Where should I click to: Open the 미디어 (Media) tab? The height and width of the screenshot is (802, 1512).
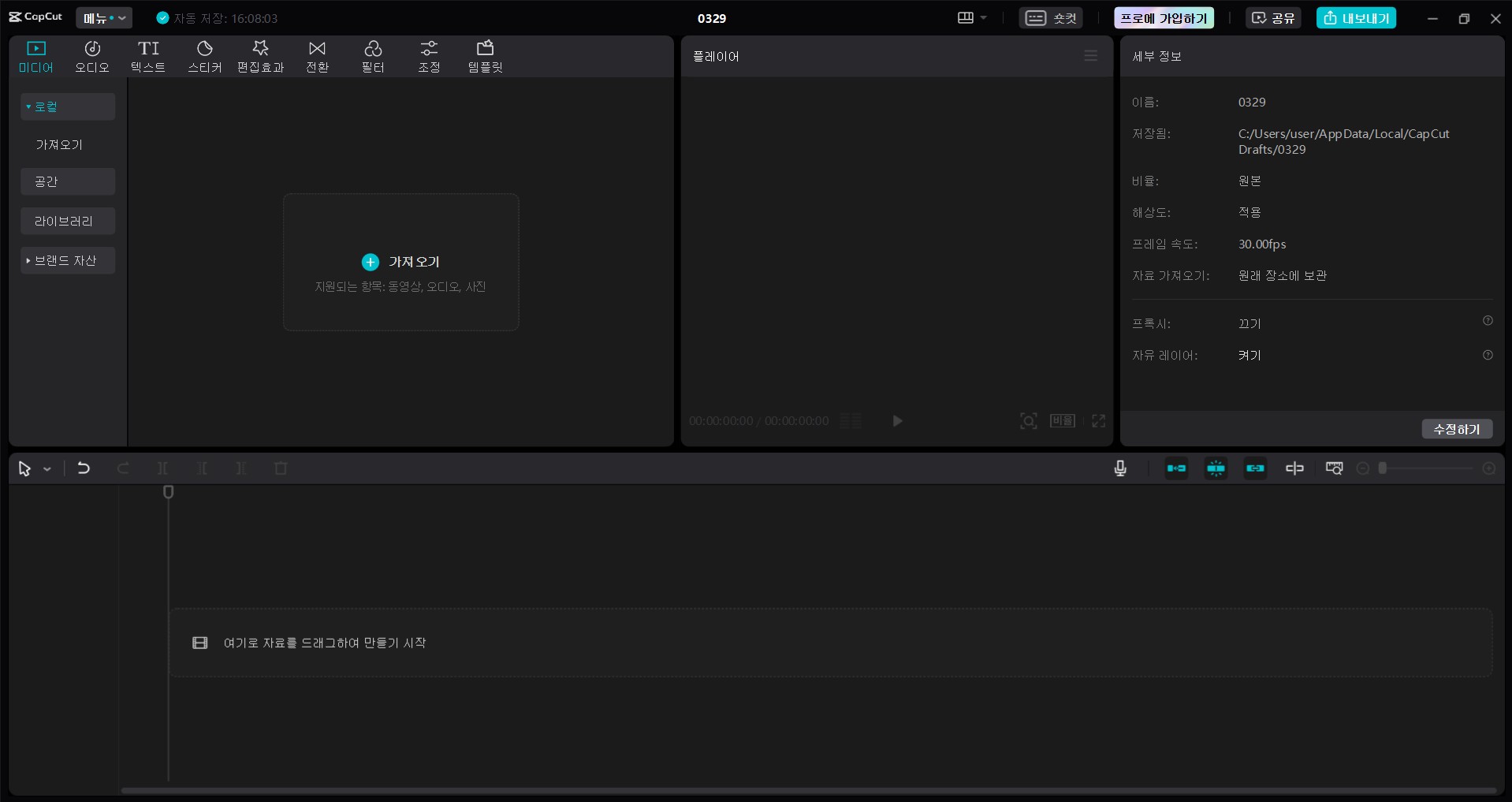36,57
